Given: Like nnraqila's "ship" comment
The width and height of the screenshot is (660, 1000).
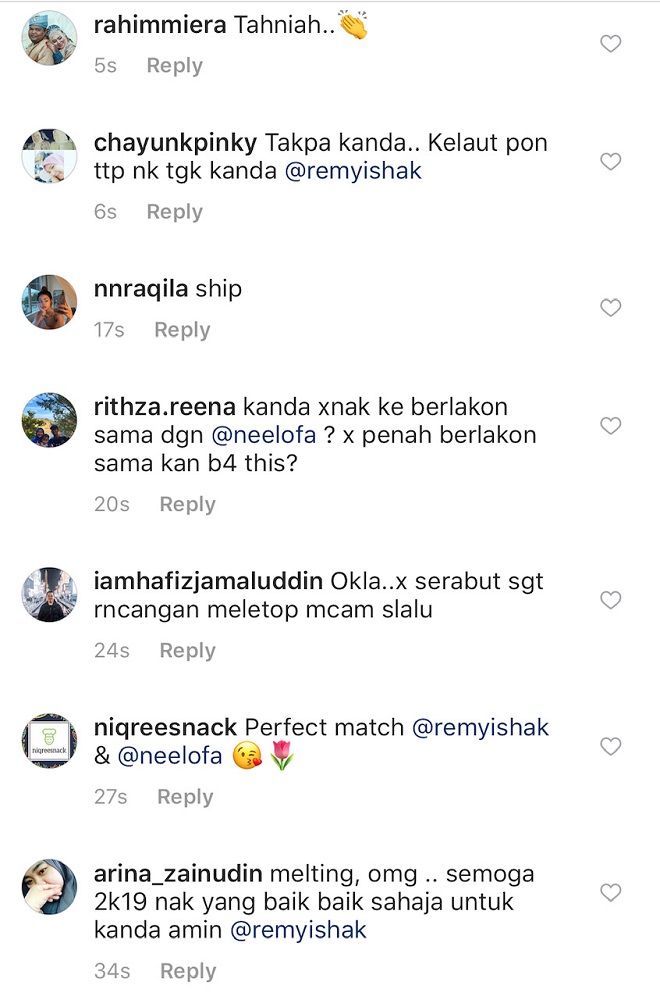Looking at the screenshot, I should coord(610,308).
